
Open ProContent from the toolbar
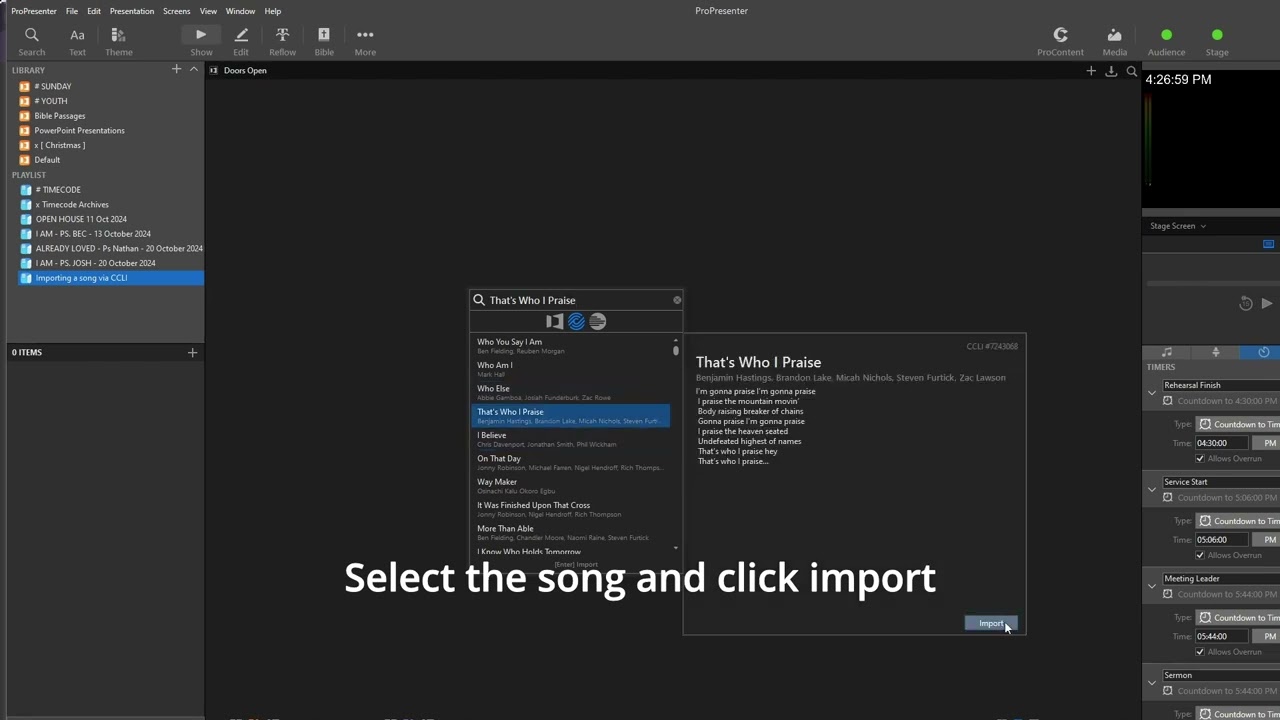click(x=1060, y=41)
